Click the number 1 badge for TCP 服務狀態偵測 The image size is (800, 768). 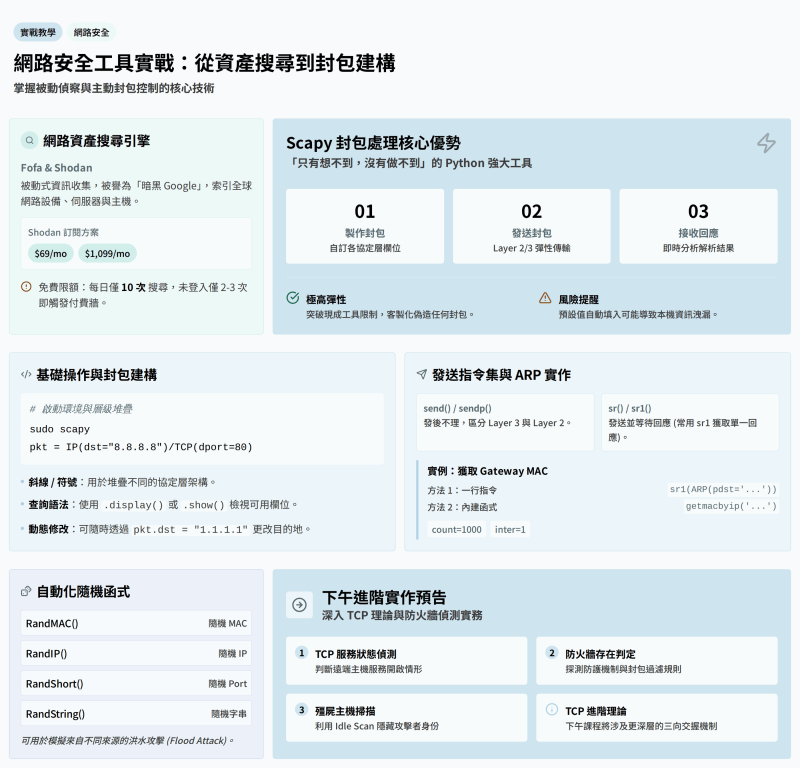coord(302,653)
